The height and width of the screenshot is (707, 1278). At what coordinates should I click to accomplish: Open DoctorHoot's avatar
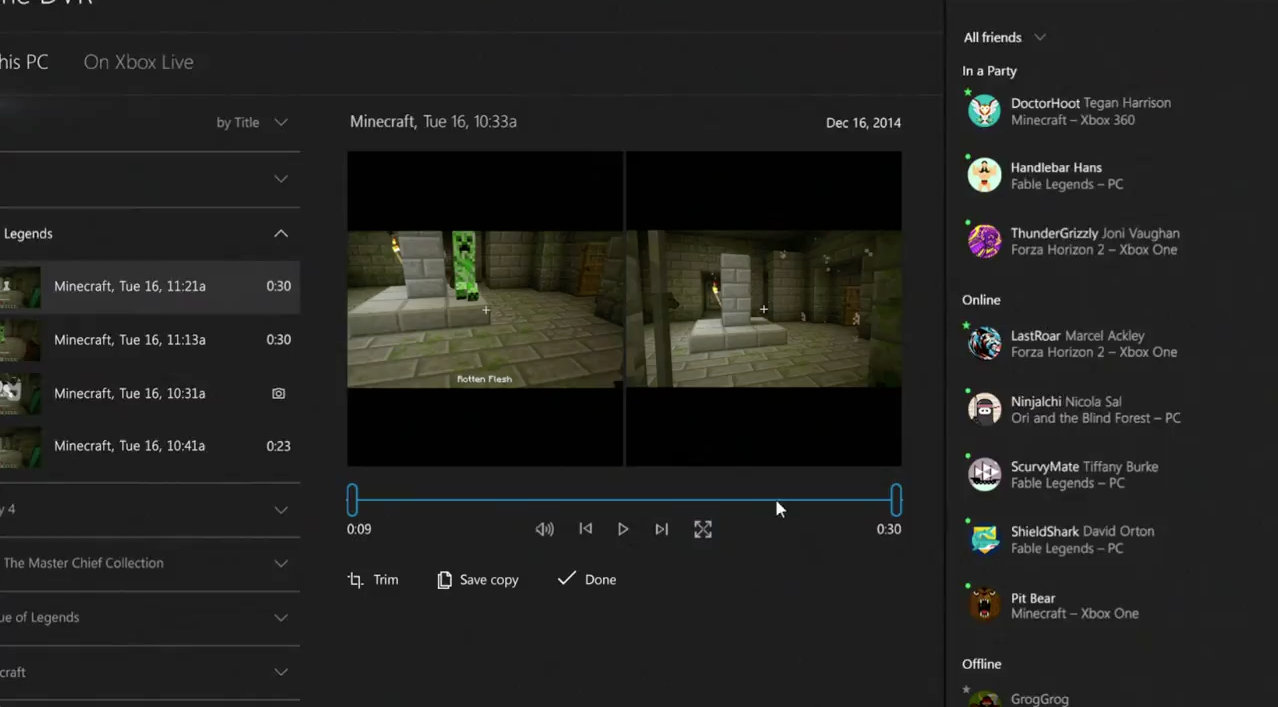[985, 111]
